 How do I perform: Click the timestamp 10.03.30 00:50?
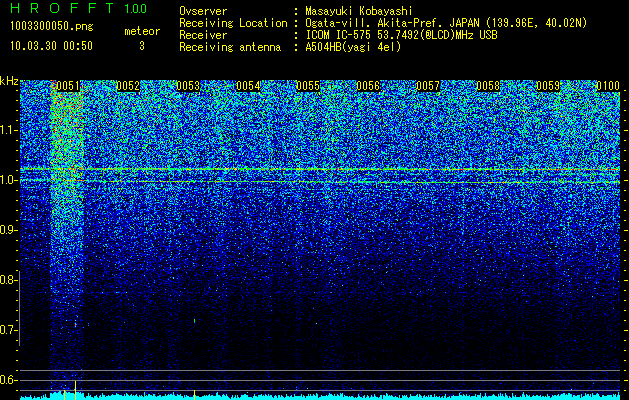point(51,46)
